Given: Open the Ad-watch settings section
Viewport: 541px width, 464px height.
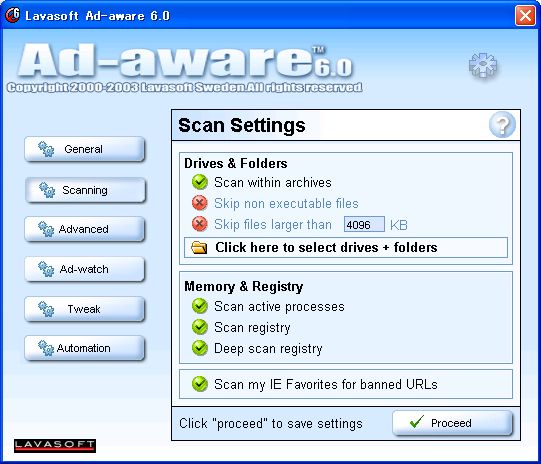Looking at the screenshot, I should pos(85,269).
